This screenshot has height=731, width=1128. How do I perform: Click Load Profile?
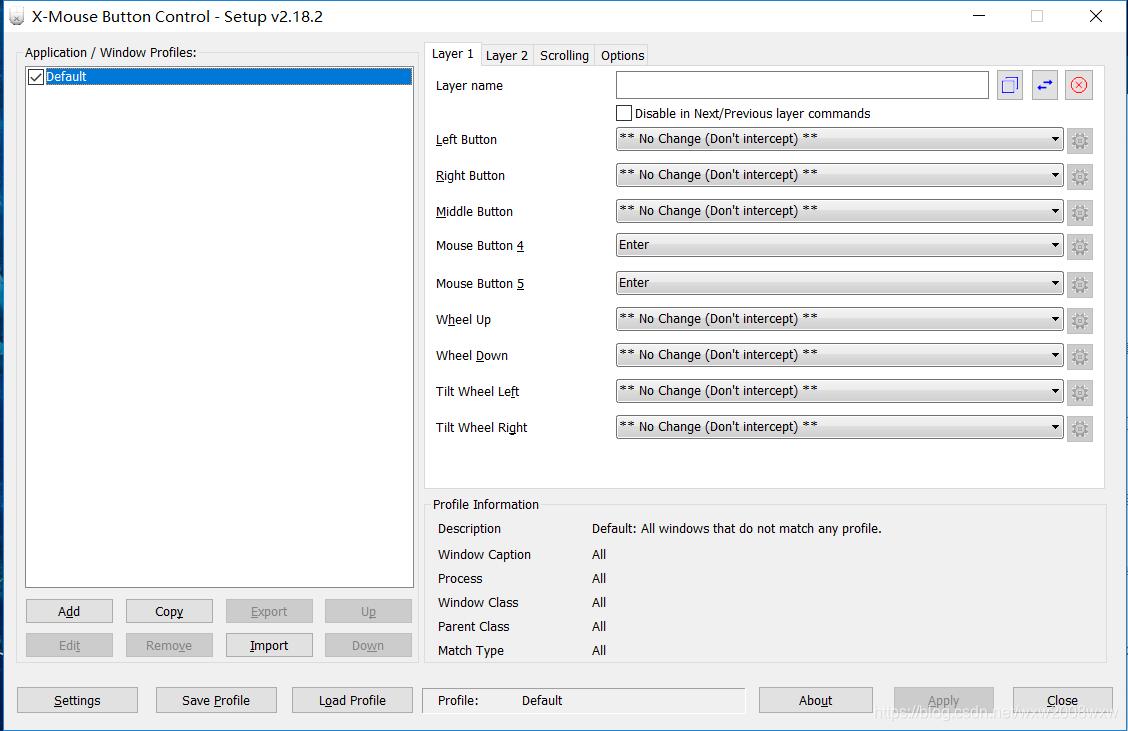(352, 700)
